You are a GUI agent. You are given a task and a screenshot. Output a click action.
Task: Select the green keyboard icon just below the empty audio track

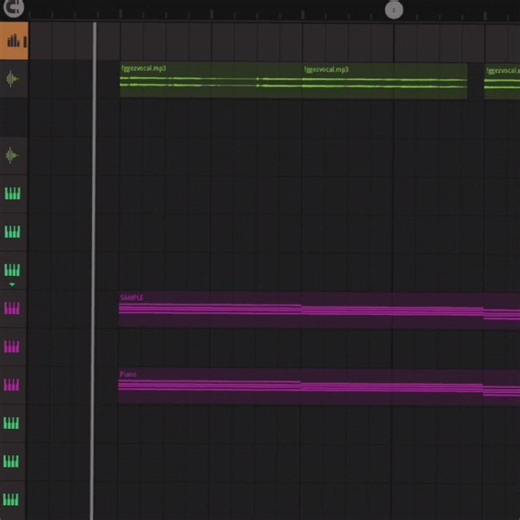(x=13, y=193)
